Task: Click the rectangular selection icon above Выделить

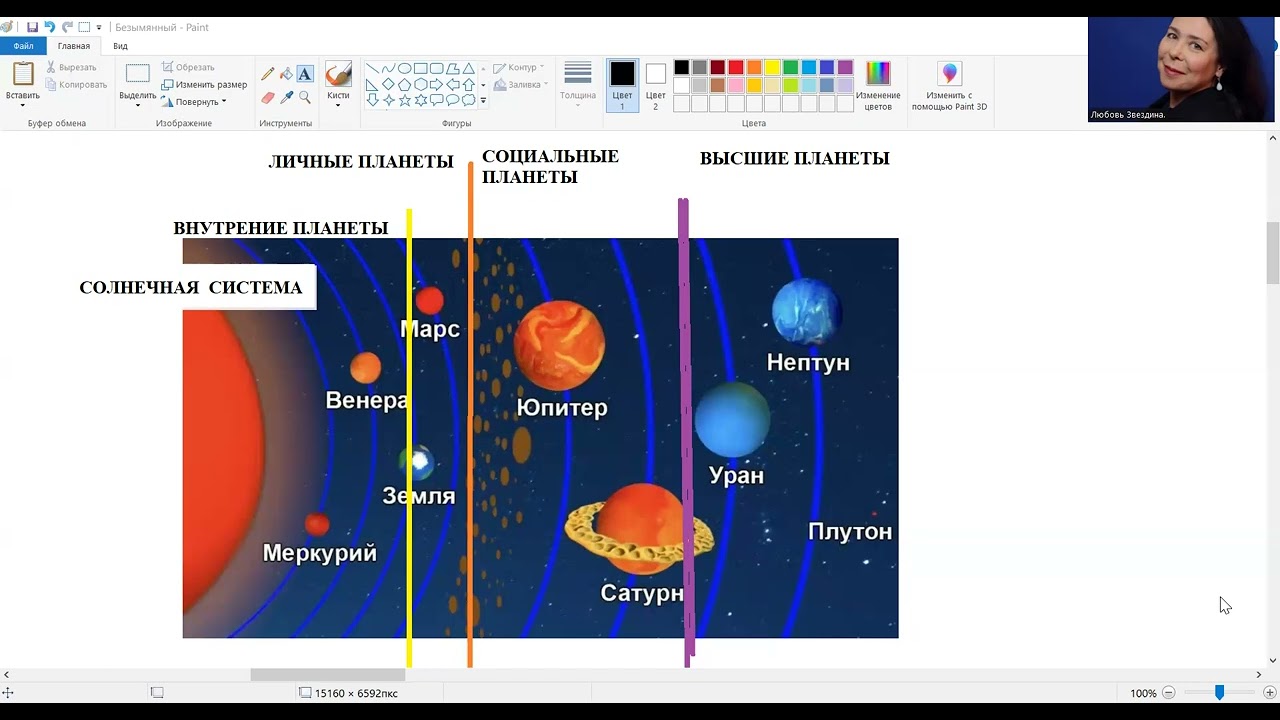Action: click(x=138, y=73)
